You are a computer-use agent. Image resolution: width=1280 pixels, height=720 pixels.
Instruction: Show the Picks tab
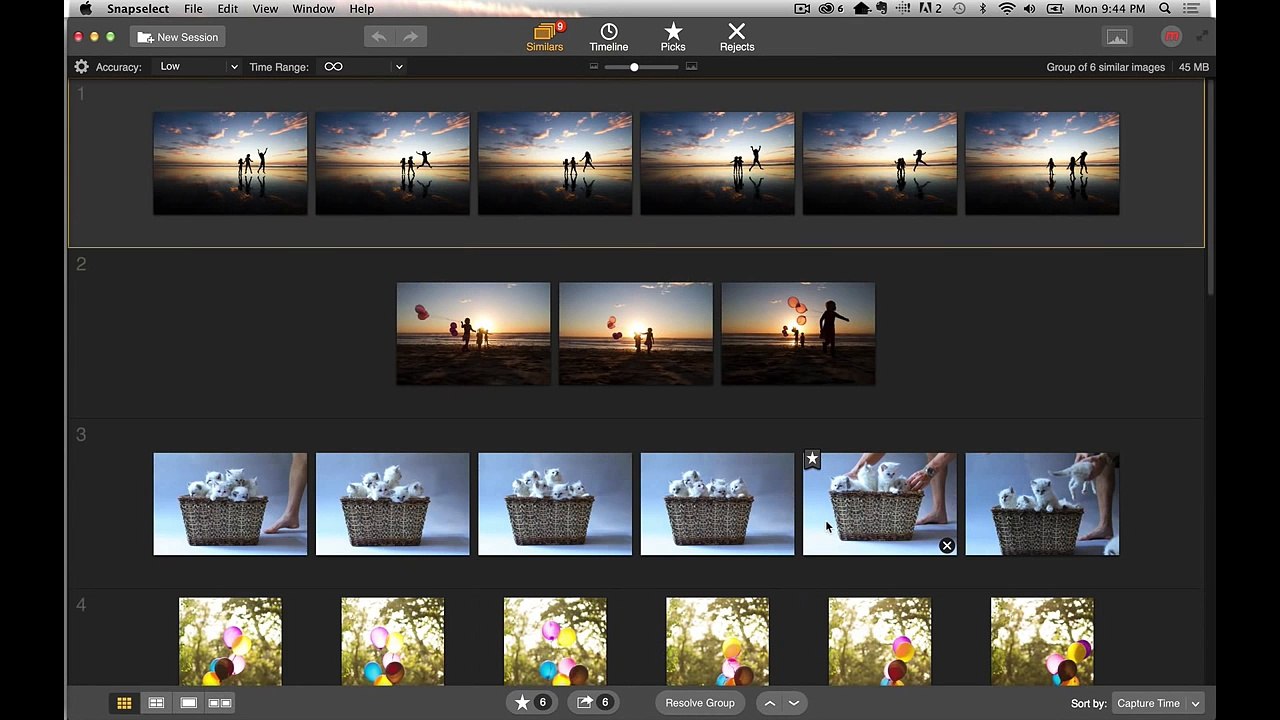click(x=673, y=38)
